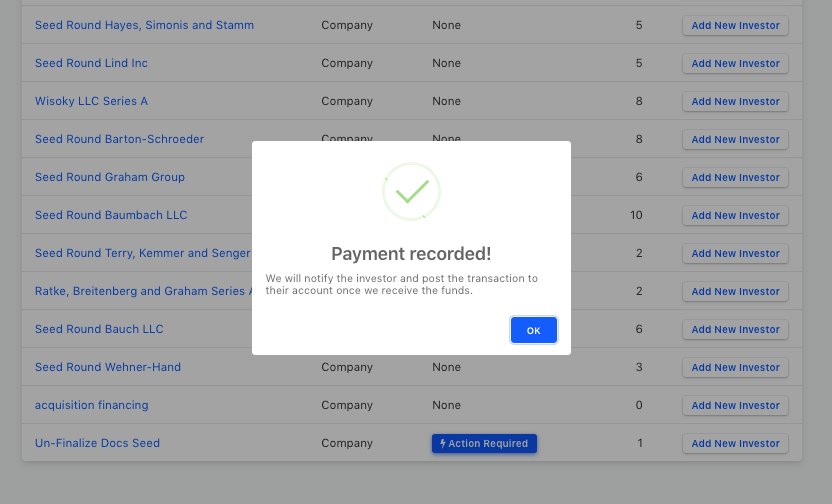Click 'None' in the Wisoky LLC Series A row
The width and height of the screenshot is (832, 504).
446,101
